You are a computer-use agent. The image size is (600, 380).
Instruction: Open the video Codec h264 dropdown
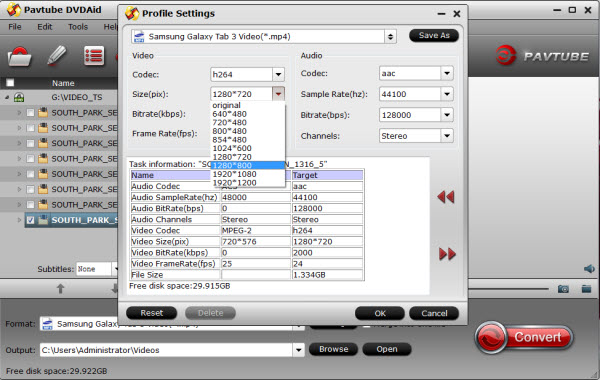click(278, 74)
